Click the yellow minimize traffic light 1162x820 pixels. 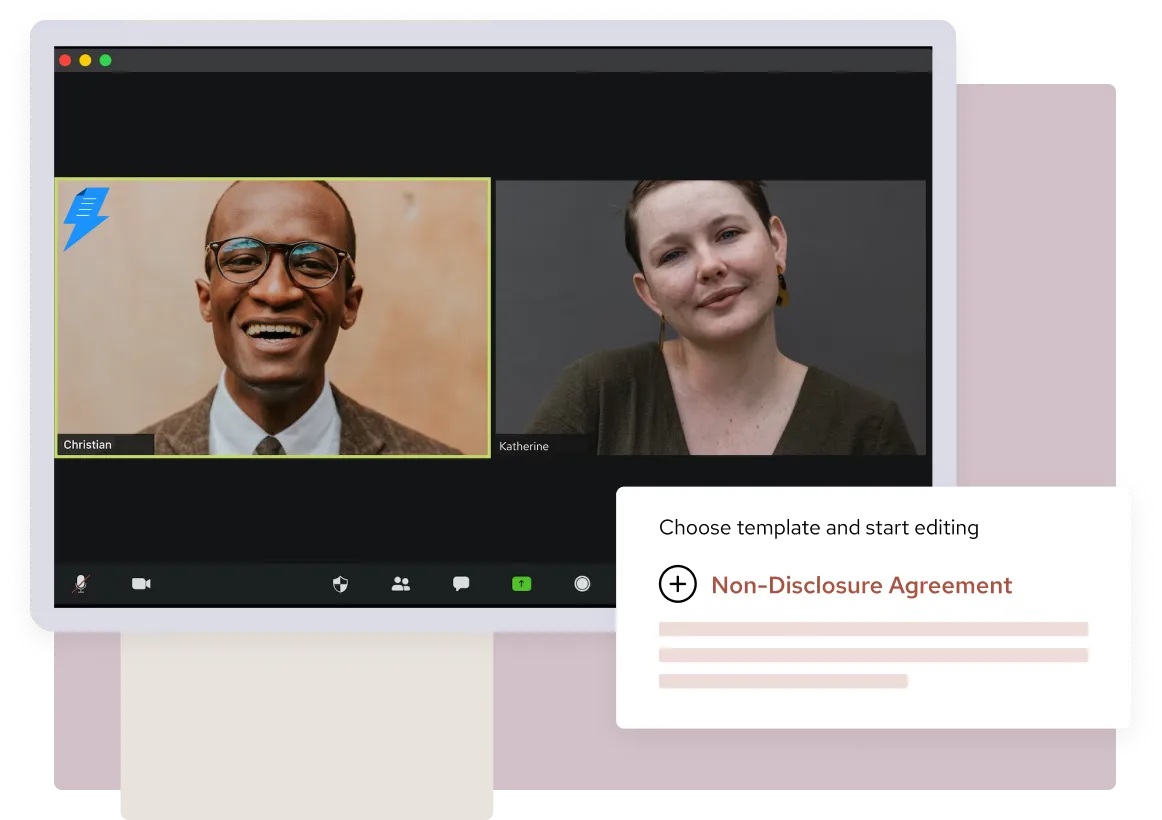click(83, 60)
